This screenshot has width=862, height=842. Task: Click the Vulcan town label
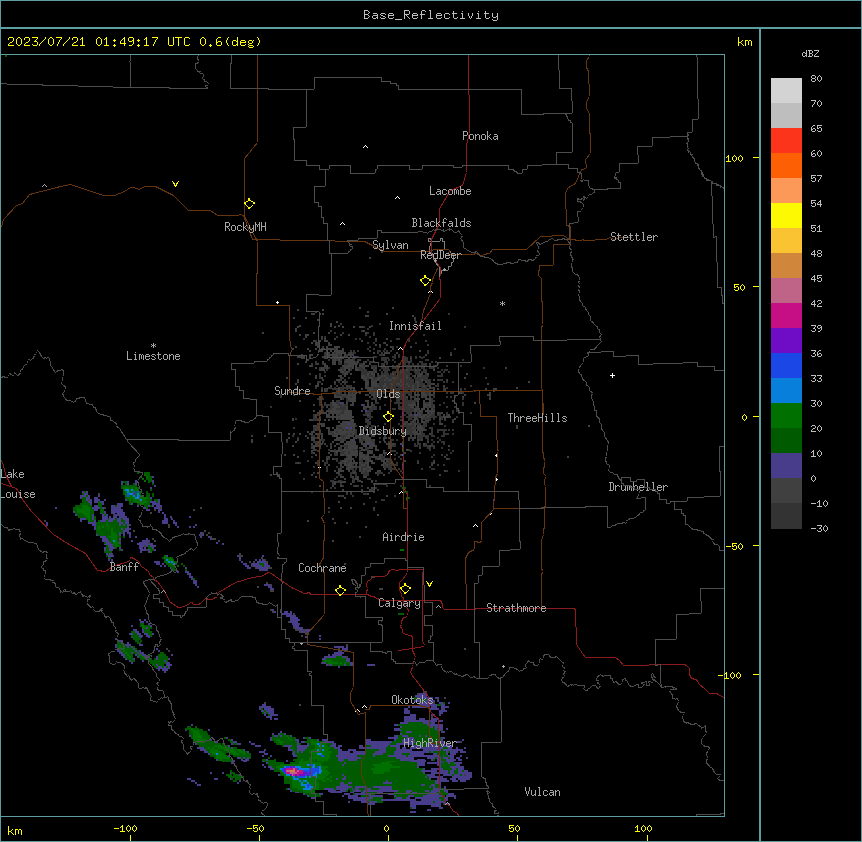point(543,792)
